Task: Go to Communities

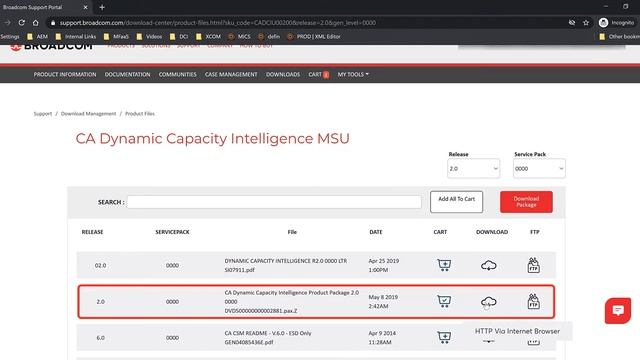Action: click(x=178, y=74)
